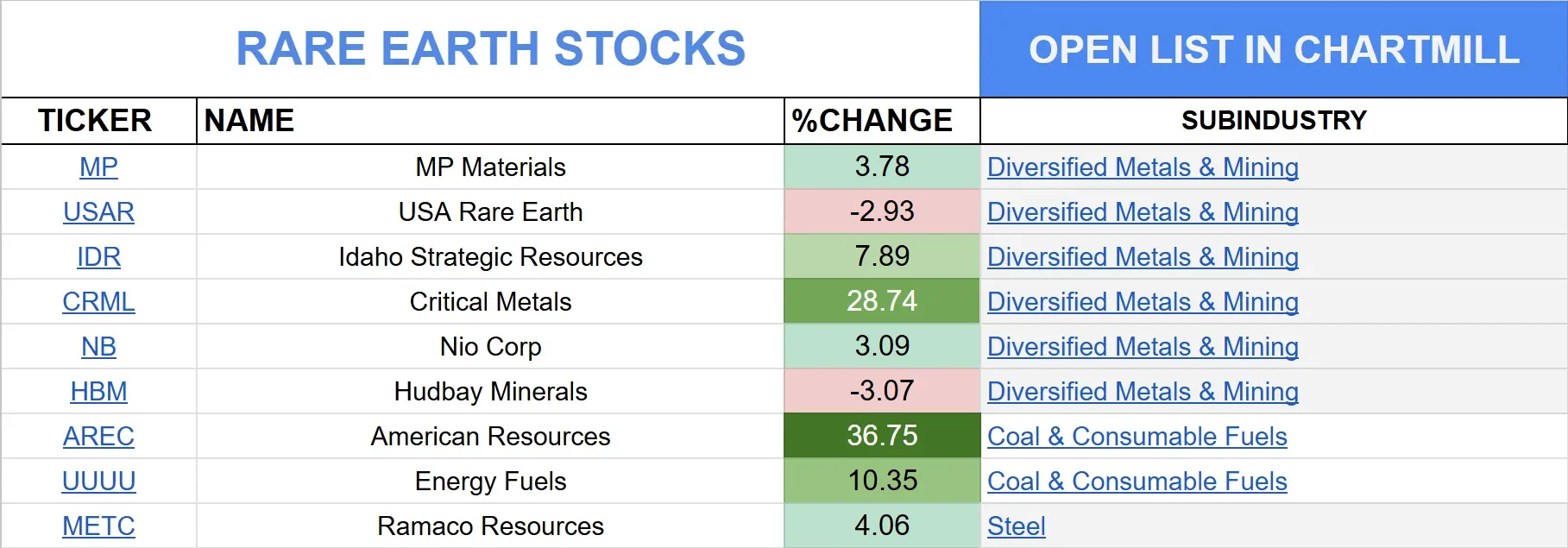
Task: Open the USAR ticker link
Action: tap(98, 211)
